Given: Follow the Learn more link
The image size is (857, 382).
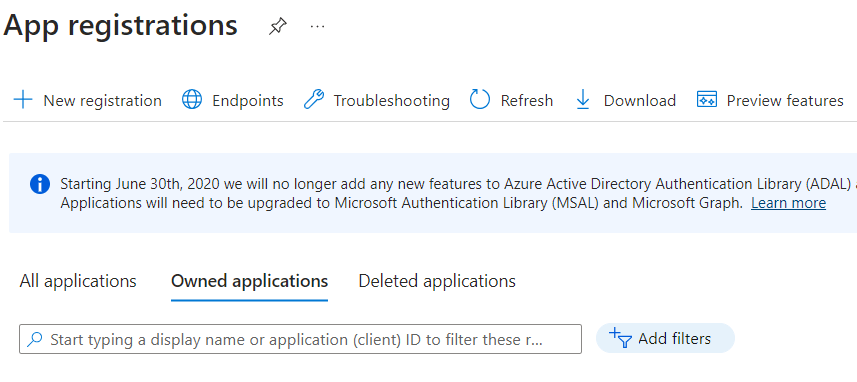Looking at the screenshot, I should pos(788,203).
